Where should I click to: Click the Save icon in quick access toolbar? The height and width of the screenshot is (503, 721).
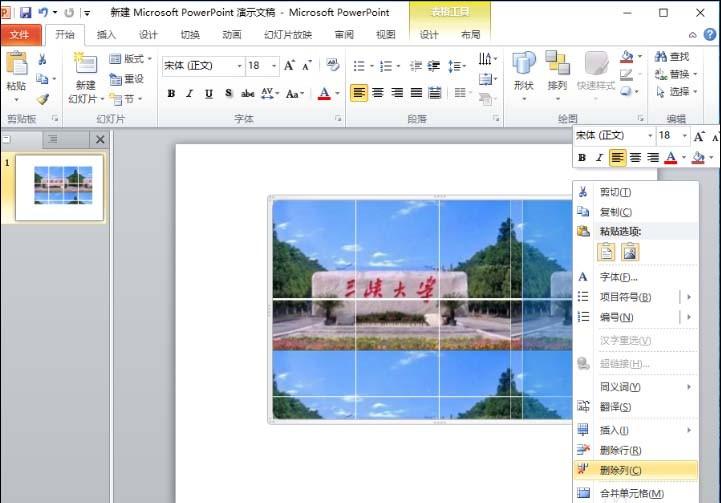(x=26, y=13)
